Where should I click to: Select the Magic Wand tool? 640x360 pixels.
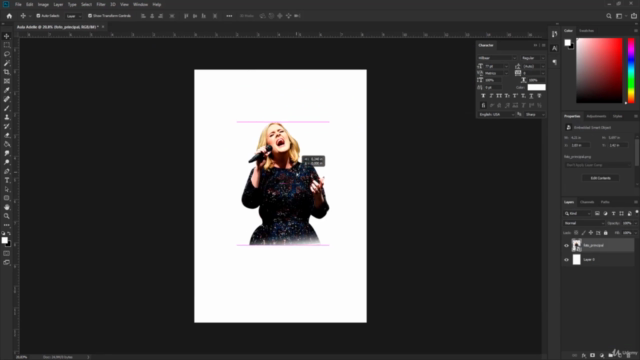click(7, 63)
